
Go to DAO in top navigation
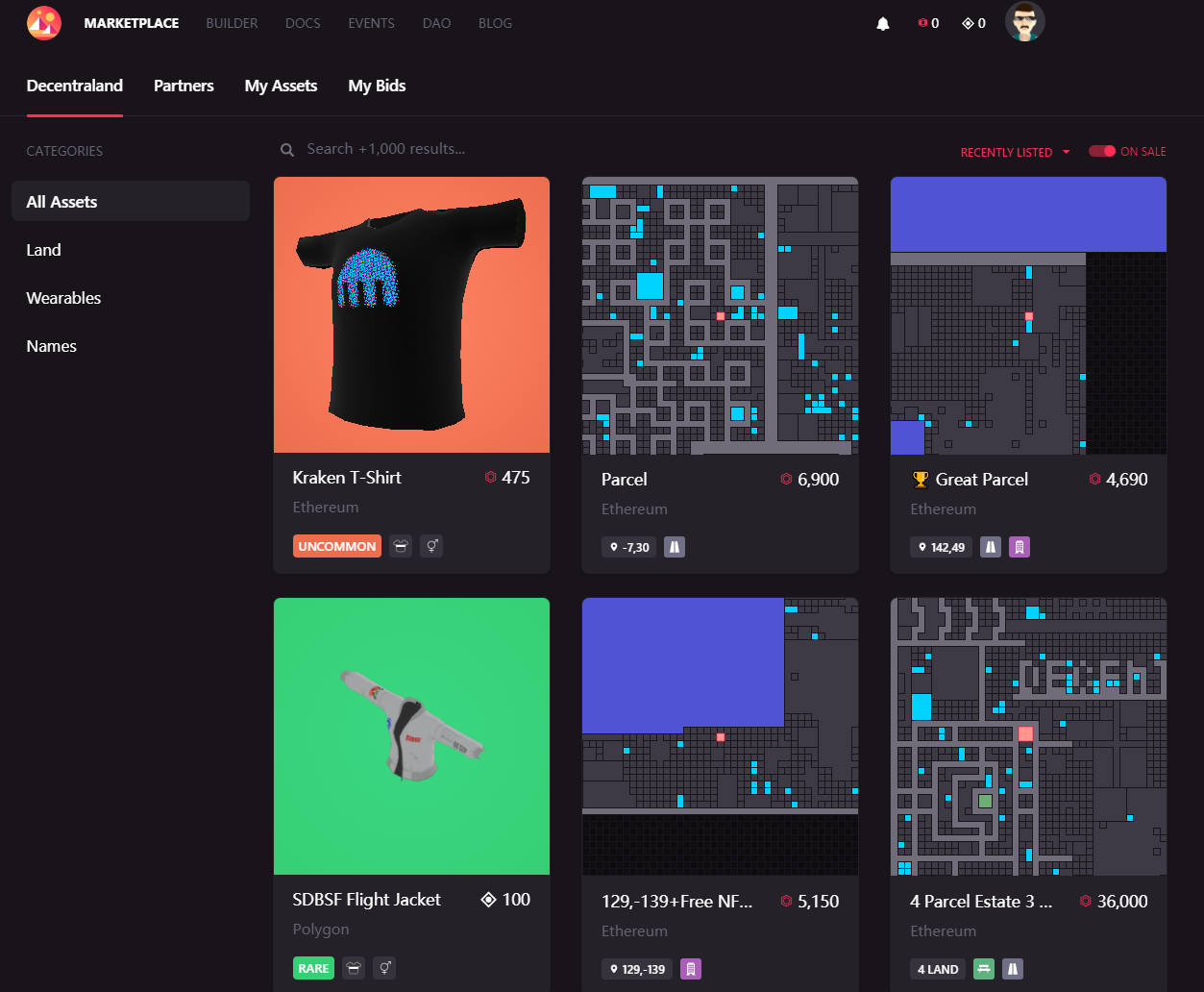click(436, 23)
